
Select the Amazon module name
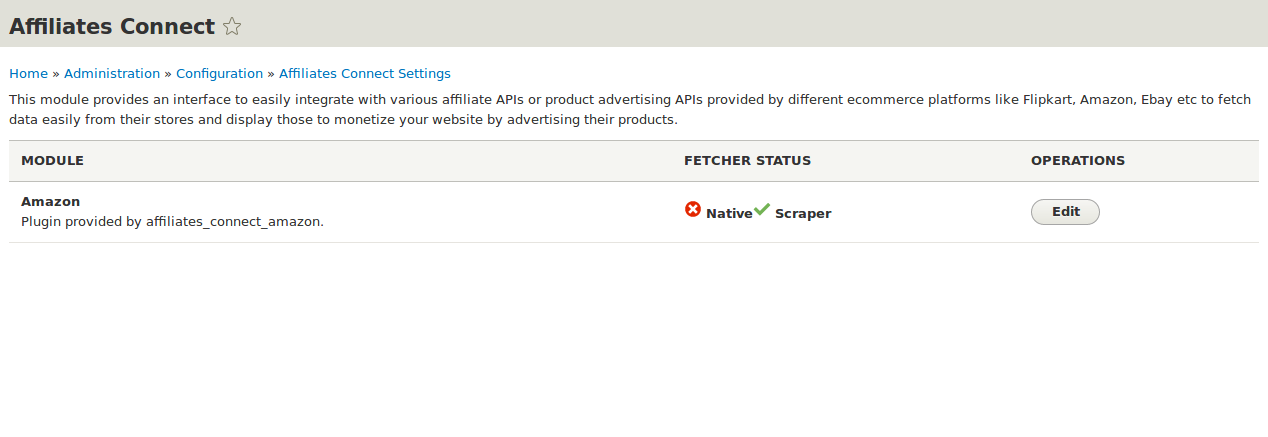[50, 201]
